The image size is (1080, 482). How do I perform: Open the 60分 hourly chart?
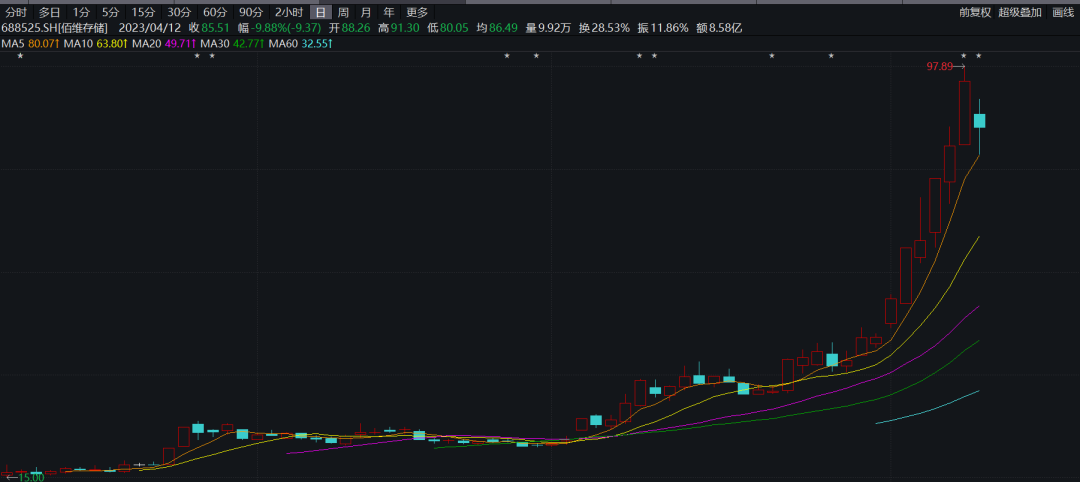[x=215, y=12]
